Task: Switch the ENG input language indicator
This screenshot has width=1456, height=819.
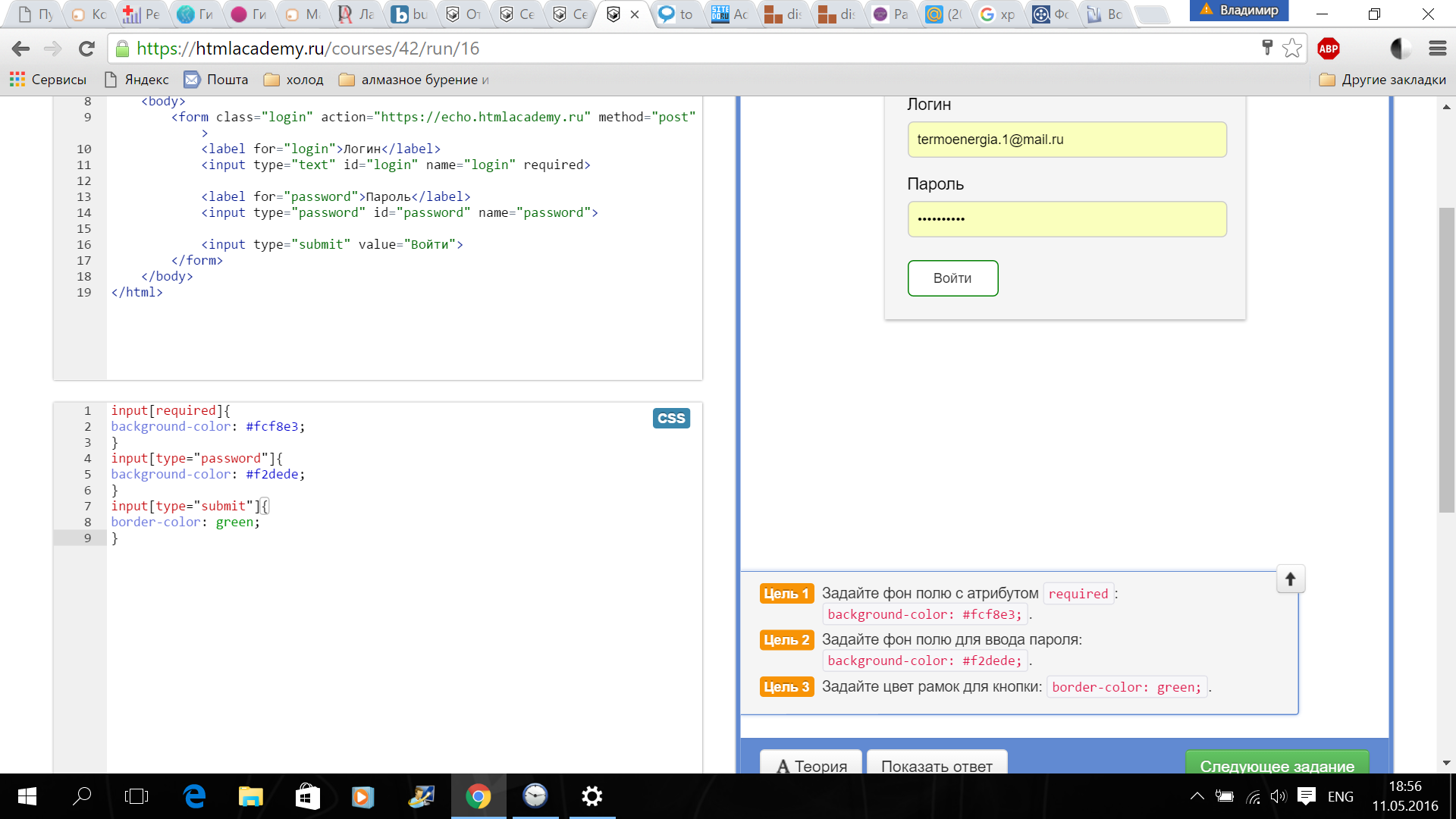Action: click(1340, 796)
